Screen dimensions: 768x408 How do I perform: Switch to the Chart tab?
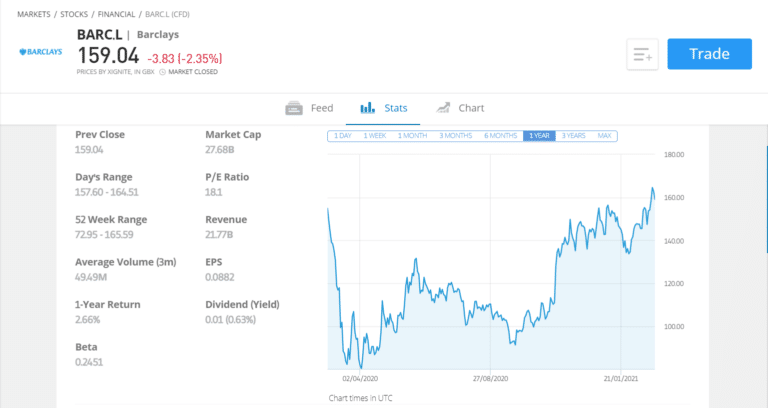[460, 108]
